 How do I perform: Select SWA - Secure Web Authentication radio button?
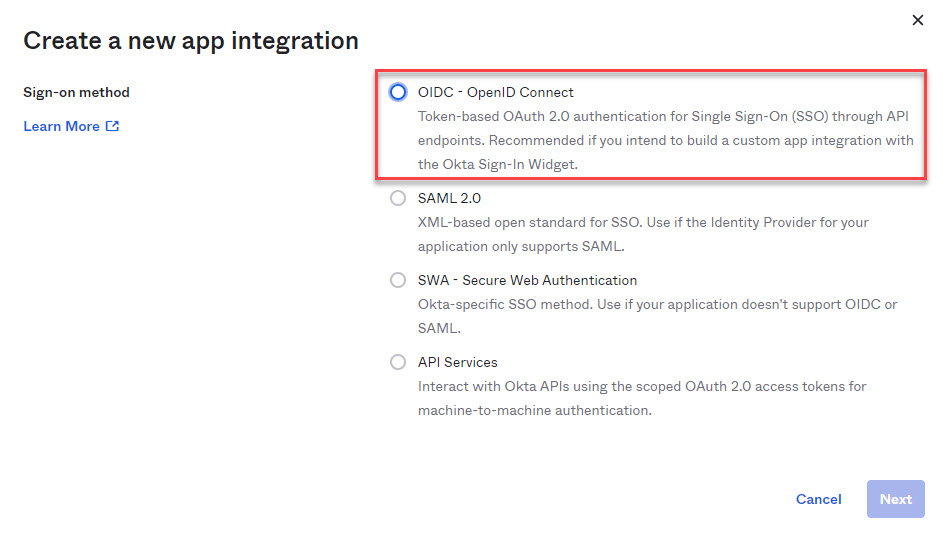398,280
